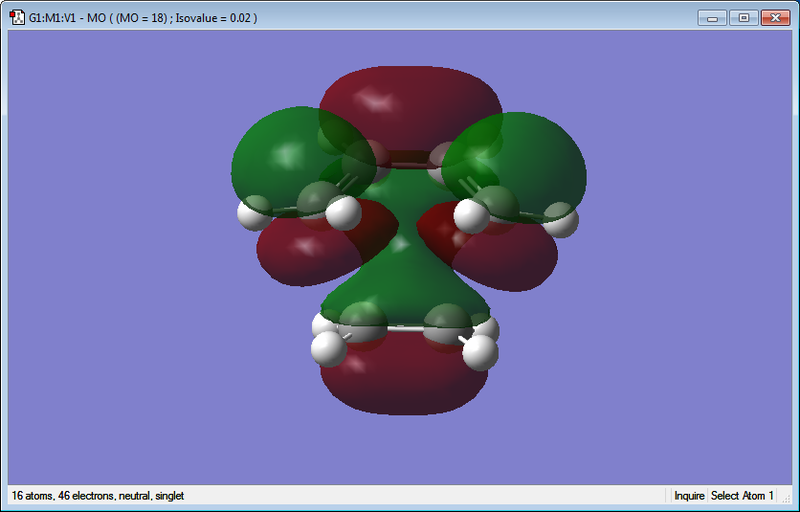Click the Inquire mode indicator in the status bar

pyautogui.click(x=689, y=496)
